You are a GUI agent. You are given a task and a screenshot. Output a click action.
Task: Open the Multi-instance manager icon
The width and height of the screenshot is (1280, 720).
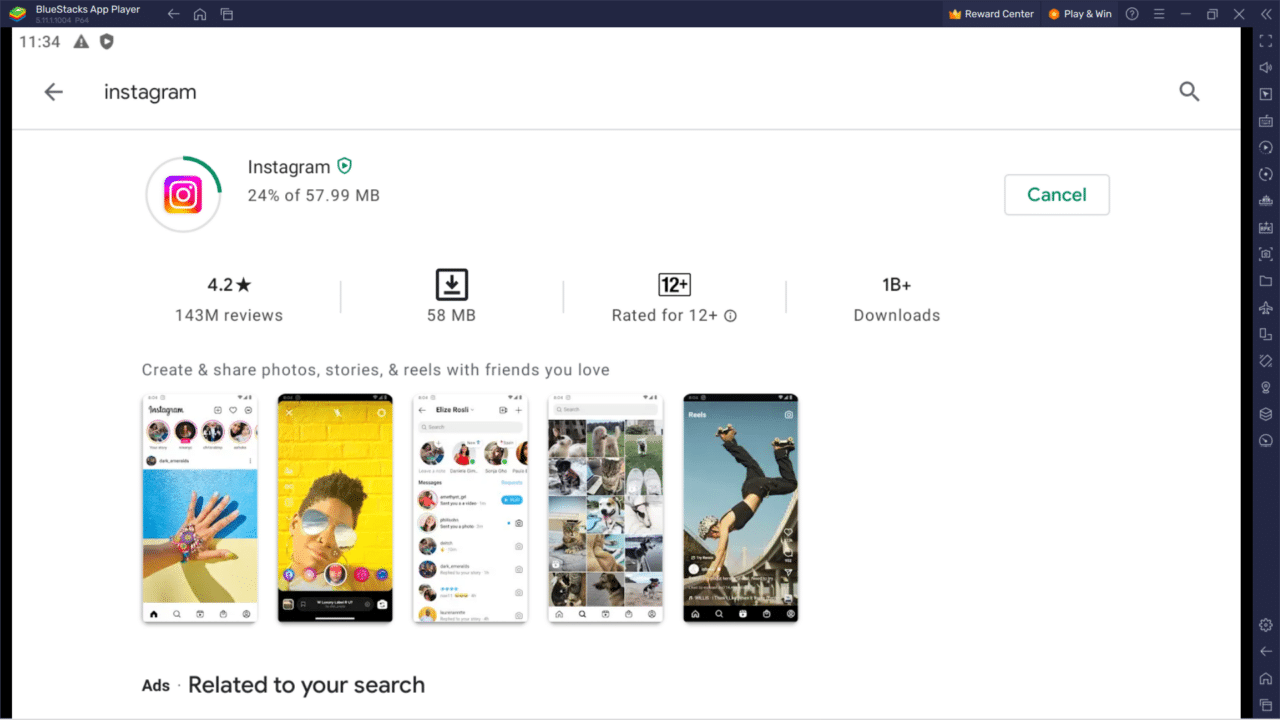[1265, 336]
